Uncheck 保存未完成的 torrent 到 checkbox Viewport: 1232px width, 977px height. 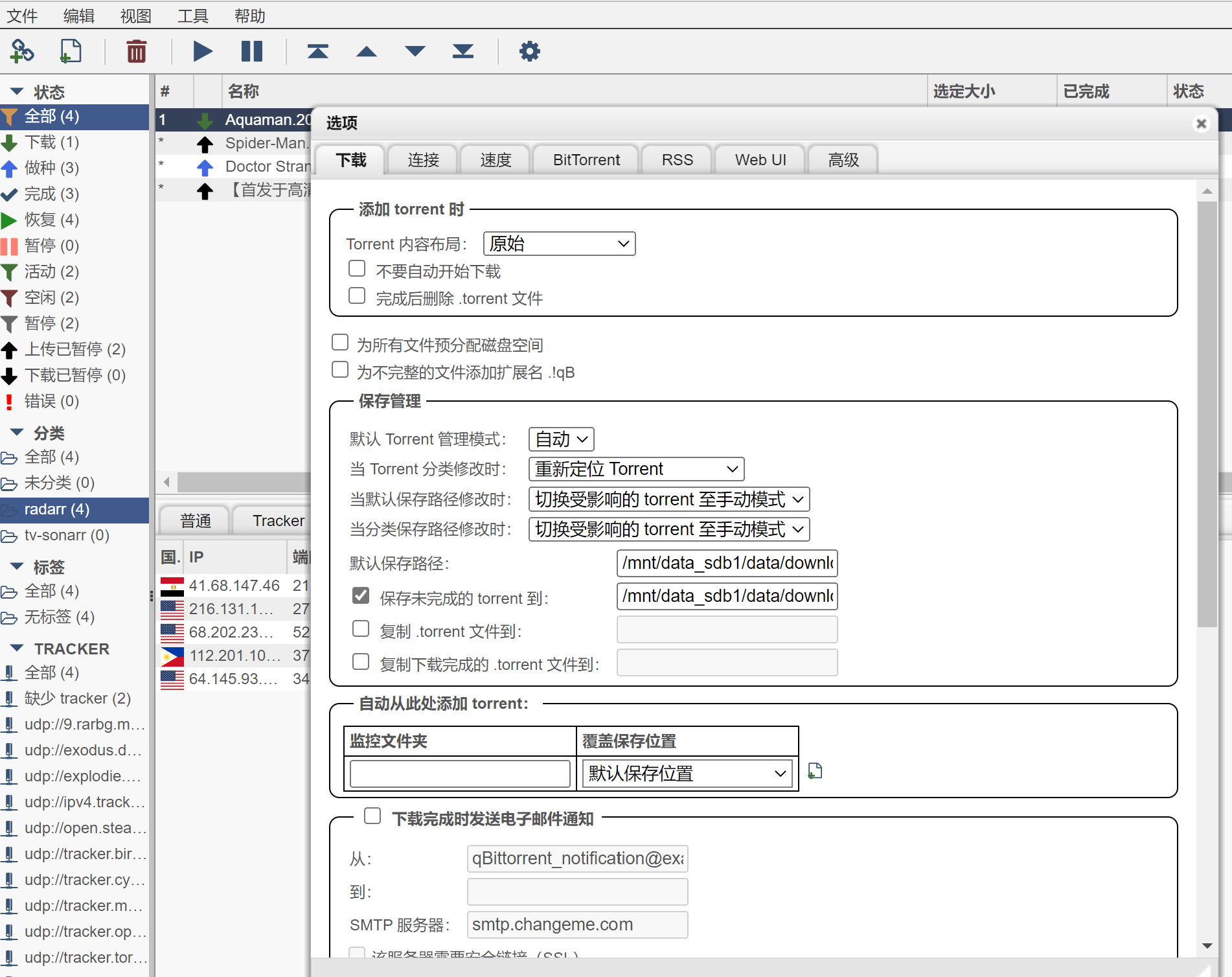click(x=361, y=595)
